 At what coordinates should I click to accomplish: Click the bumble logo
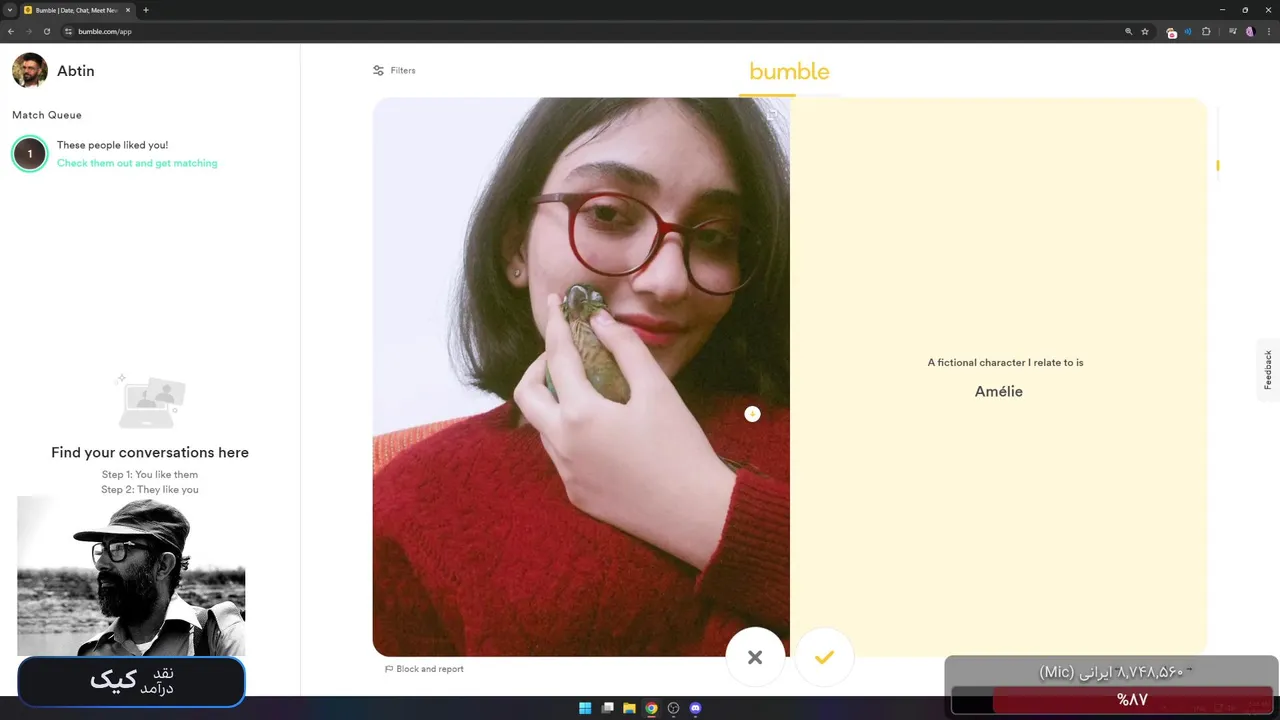click(789, 71)
